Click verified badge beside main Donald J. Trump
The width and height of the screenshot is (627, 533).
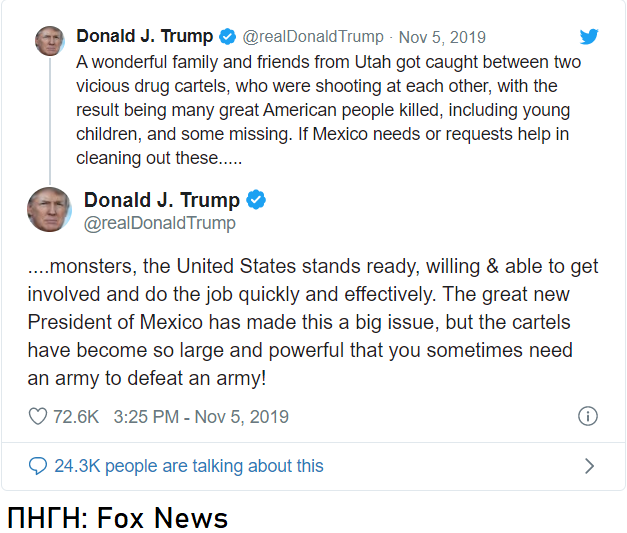[256, 200]
